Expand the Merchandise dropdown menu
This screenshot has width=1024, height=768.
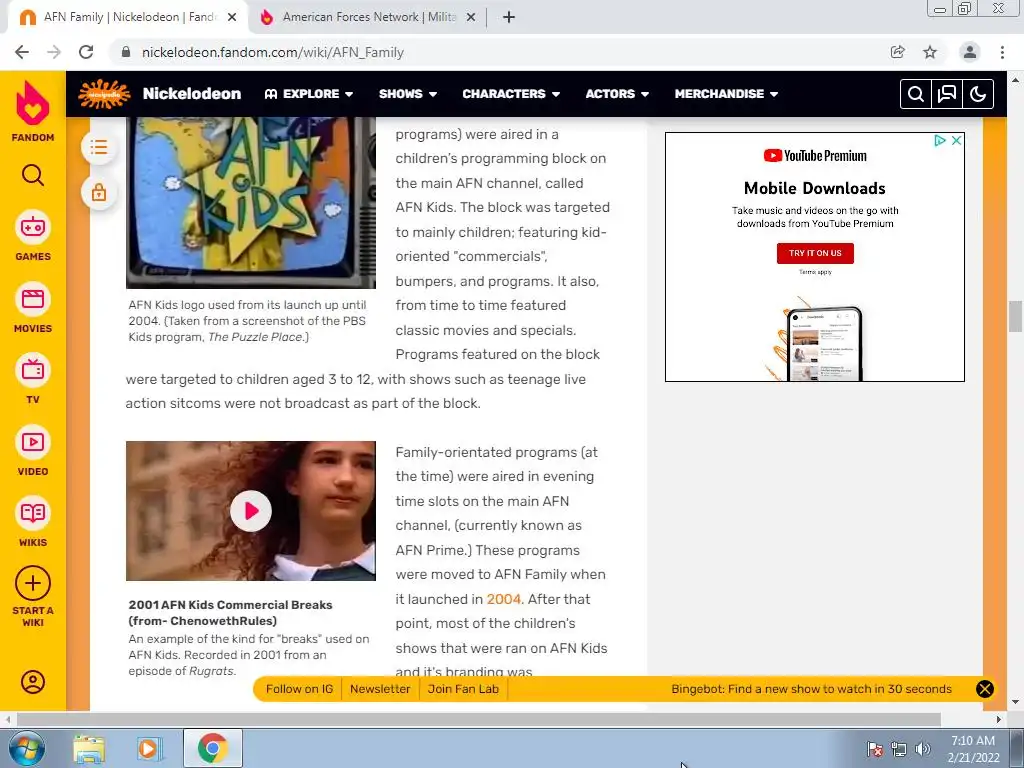click(726, 94)
